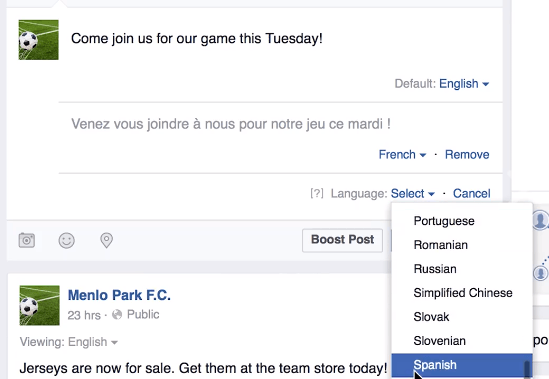Click the [?] language help icon
This screenshot has height=379, width=549.
317,193
